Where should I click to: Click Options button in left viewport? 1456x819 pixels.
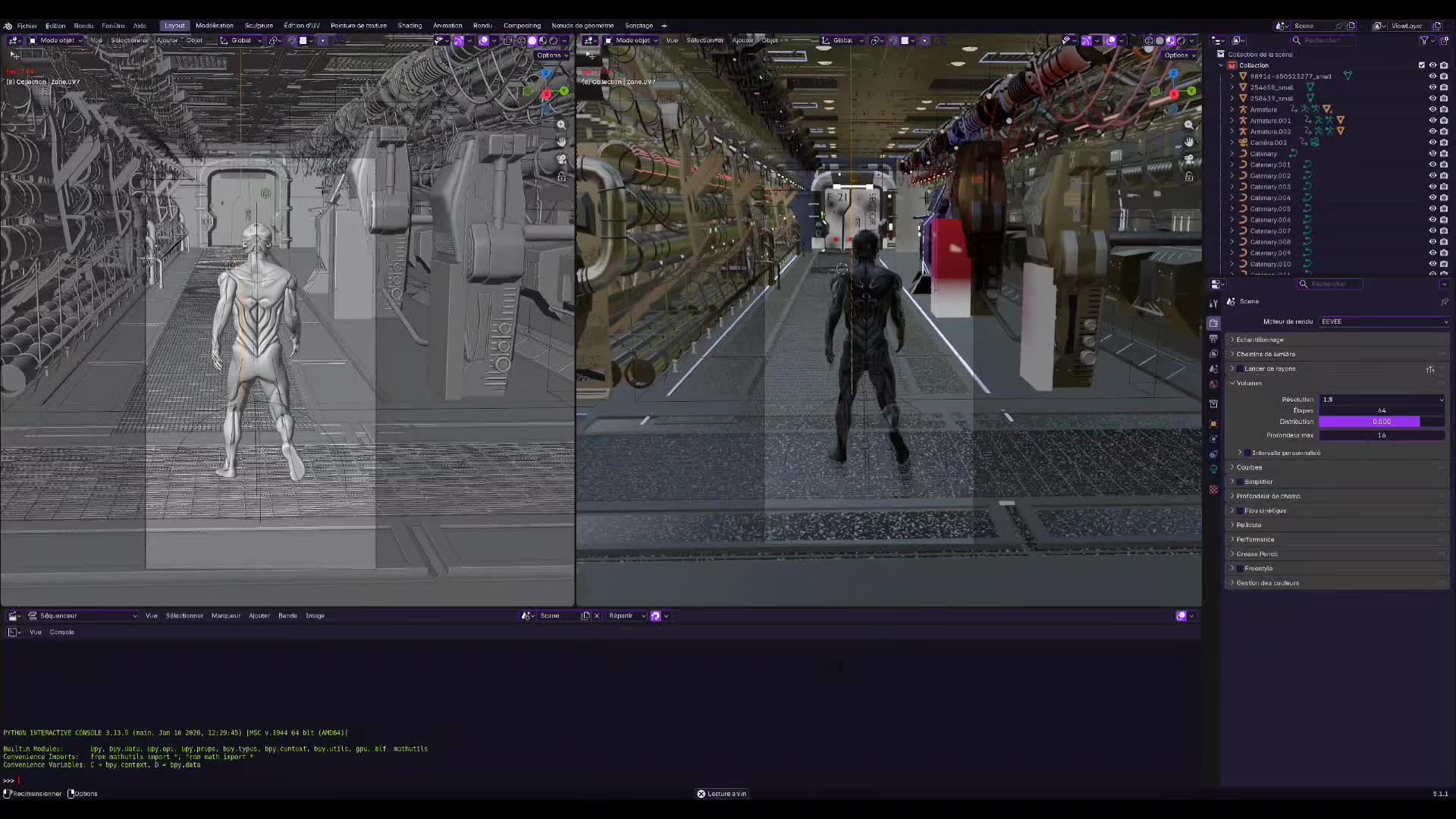pos(551,55)
